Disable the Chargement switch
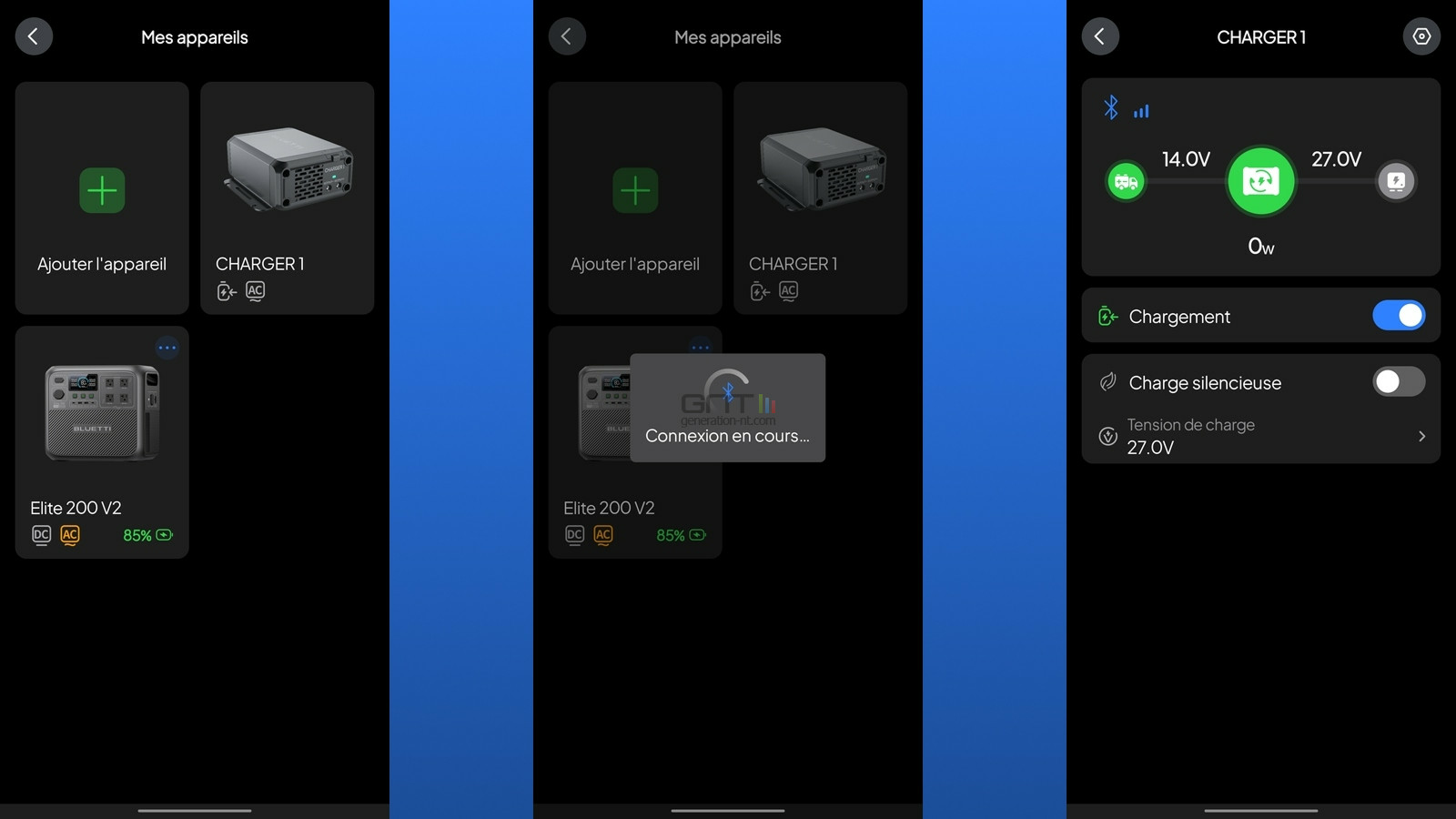The image size is (1456, 819). (1398, 316)
